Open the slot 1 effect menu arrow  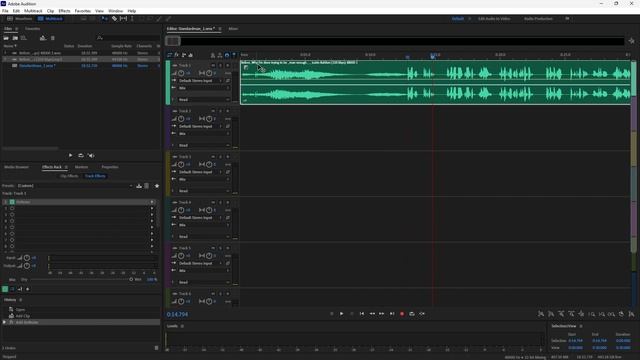152,202
